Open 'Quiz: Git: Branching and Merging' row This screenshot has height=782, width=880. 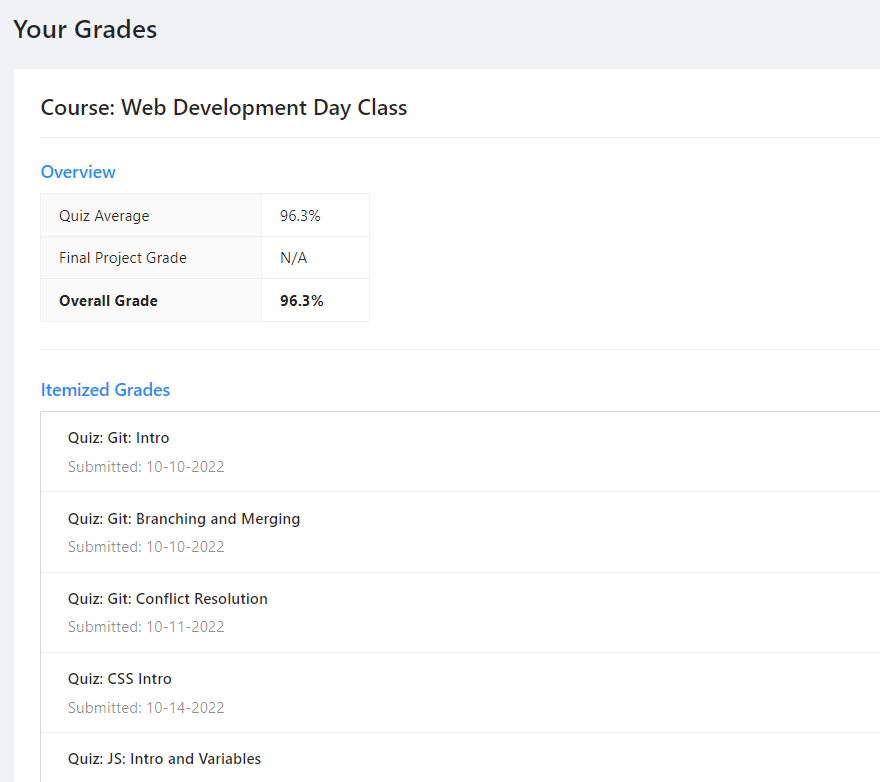pos(460,532)
